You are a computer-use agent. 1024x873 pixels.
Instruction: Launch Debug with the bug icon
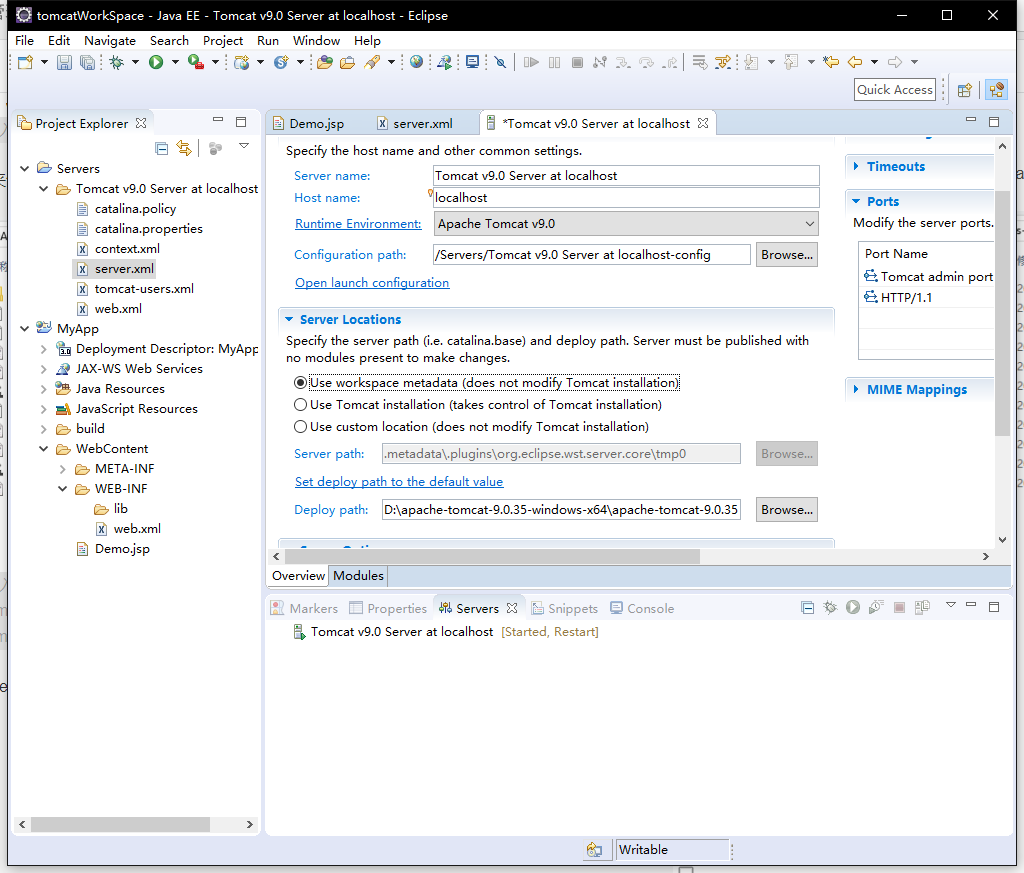coord(117,62)
